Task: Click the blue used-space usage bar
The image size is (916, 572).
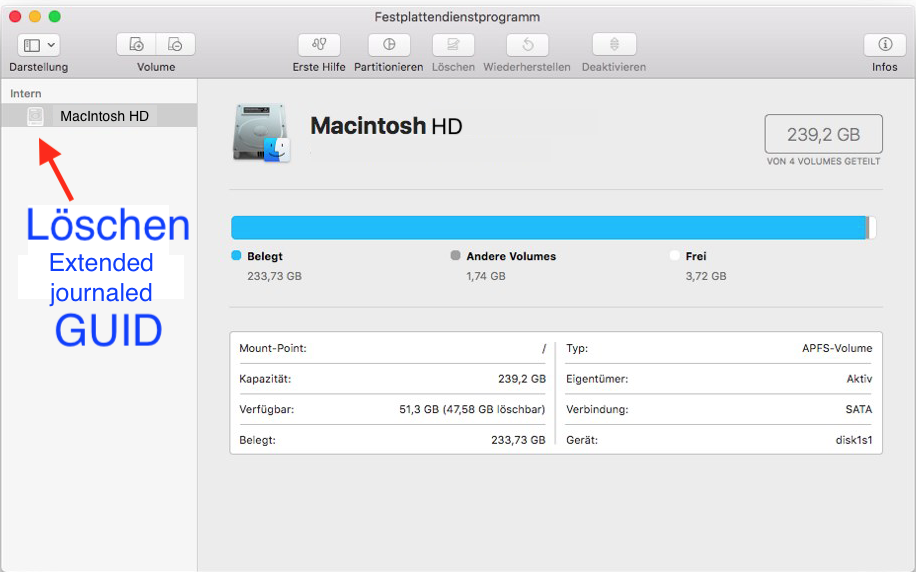Action: (x=548, y=227)
